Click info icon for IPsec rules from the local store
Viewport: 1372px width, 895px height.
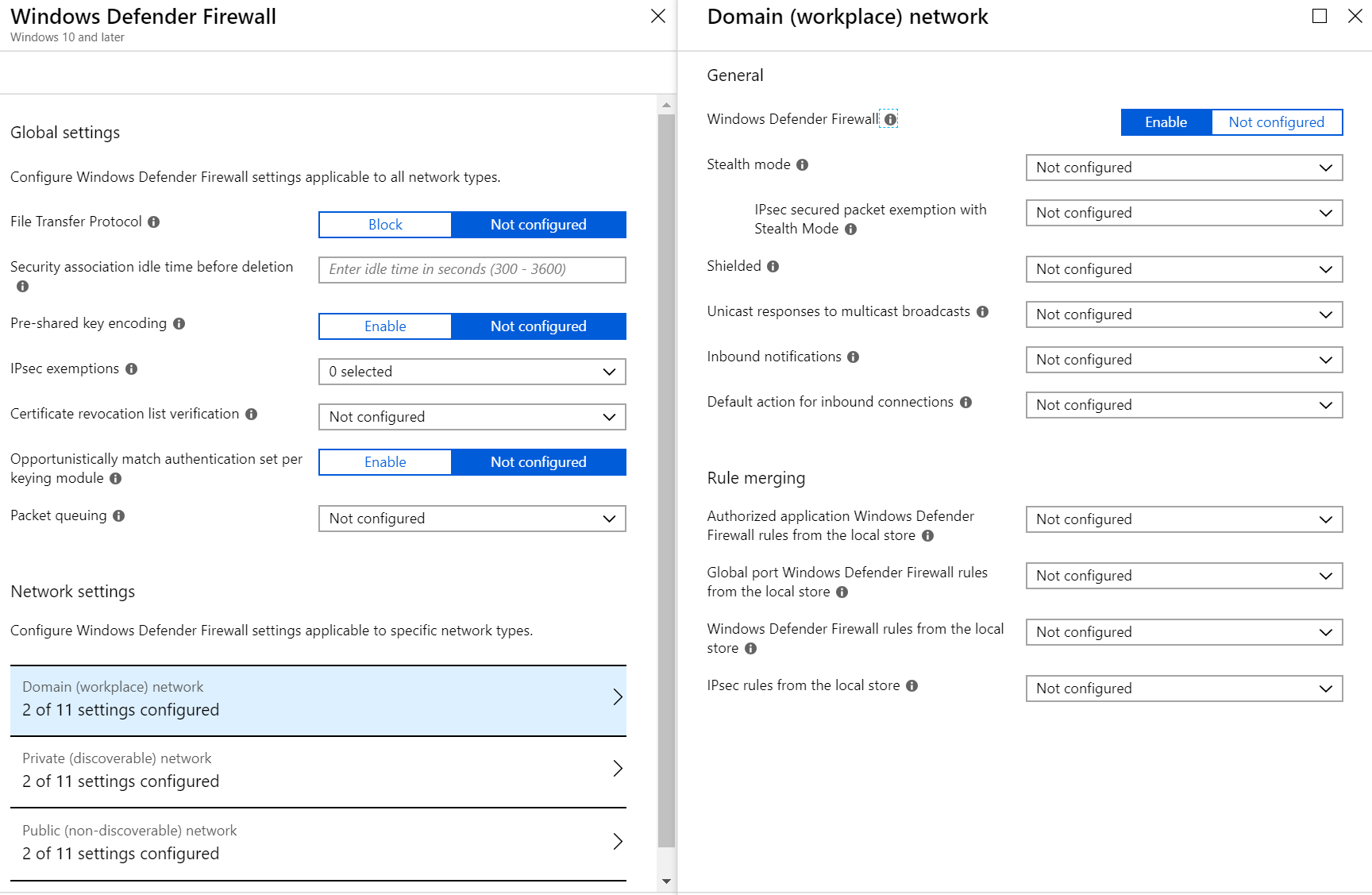coord(911,685)
